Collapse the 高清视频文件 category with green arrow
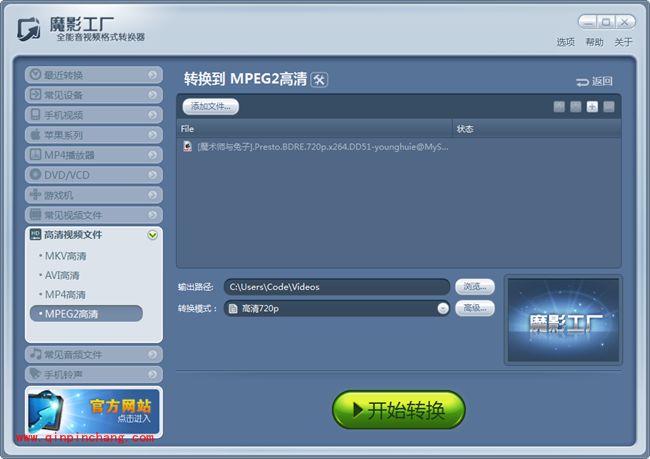The width and height of the screenshot is (650, 459). pyautogui.click(x=153, y=235)
